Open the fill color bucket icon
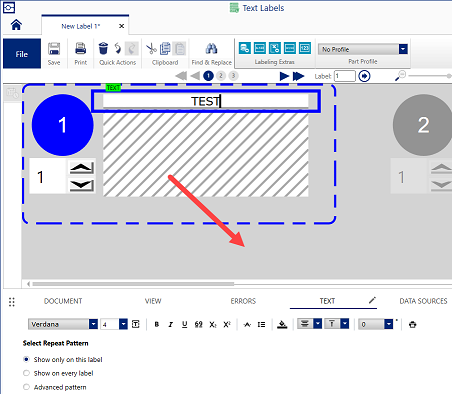Viewport: 452px width, 394px height. [x=282, y=324]
